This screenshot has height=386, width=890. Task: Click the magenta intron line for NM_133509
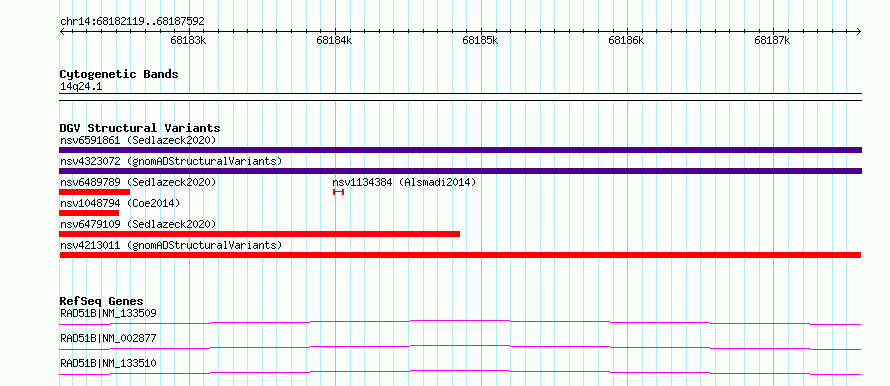click(460, 322)
